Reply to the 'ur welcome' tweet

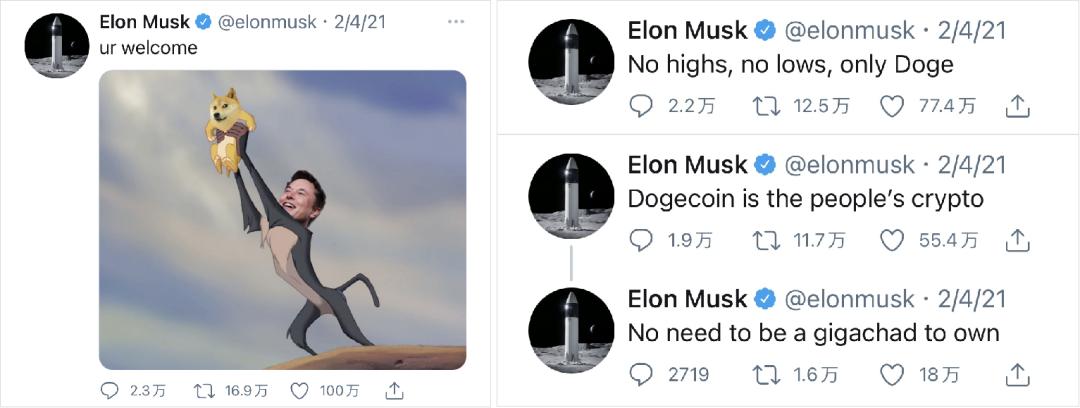click(111, 390)
